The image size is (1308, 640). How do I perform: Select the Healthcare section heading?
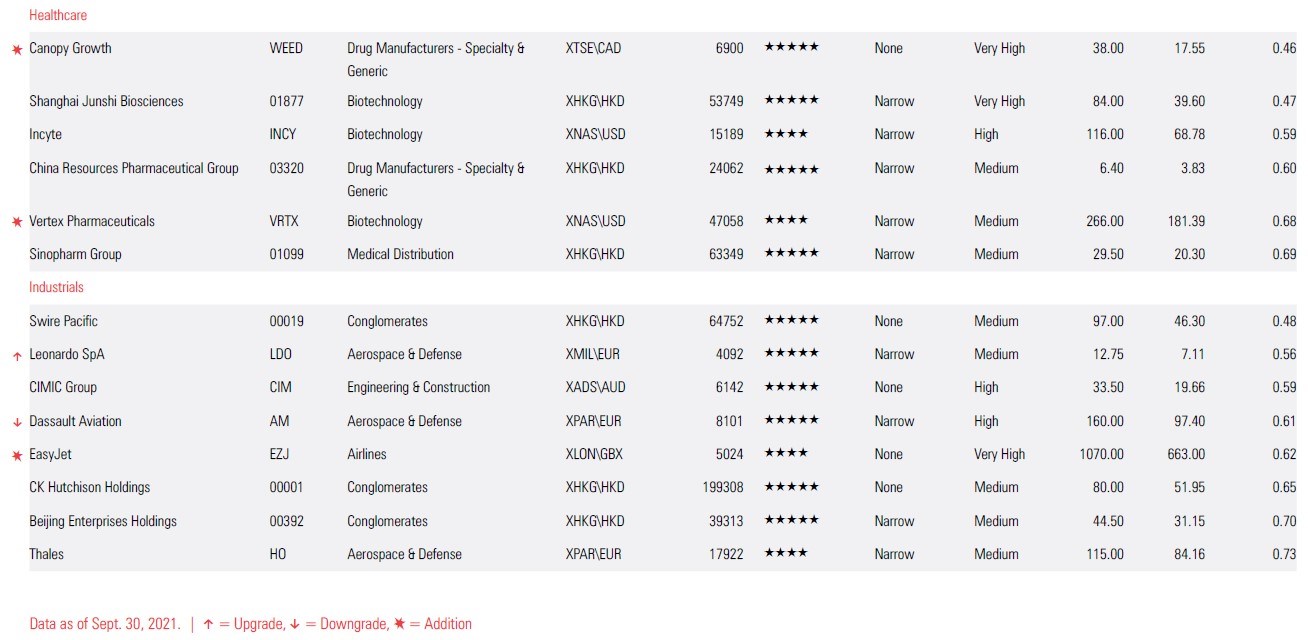(58, 16)
